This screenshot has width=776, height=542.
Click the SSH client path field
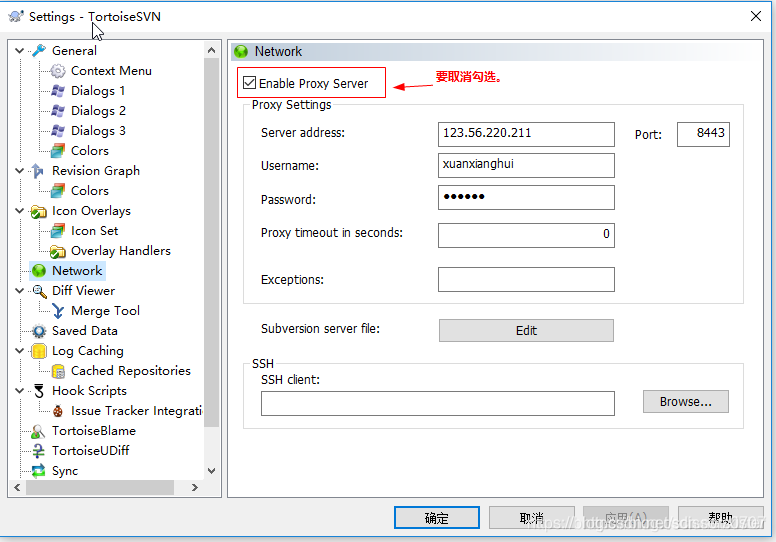tap(437, 403)
